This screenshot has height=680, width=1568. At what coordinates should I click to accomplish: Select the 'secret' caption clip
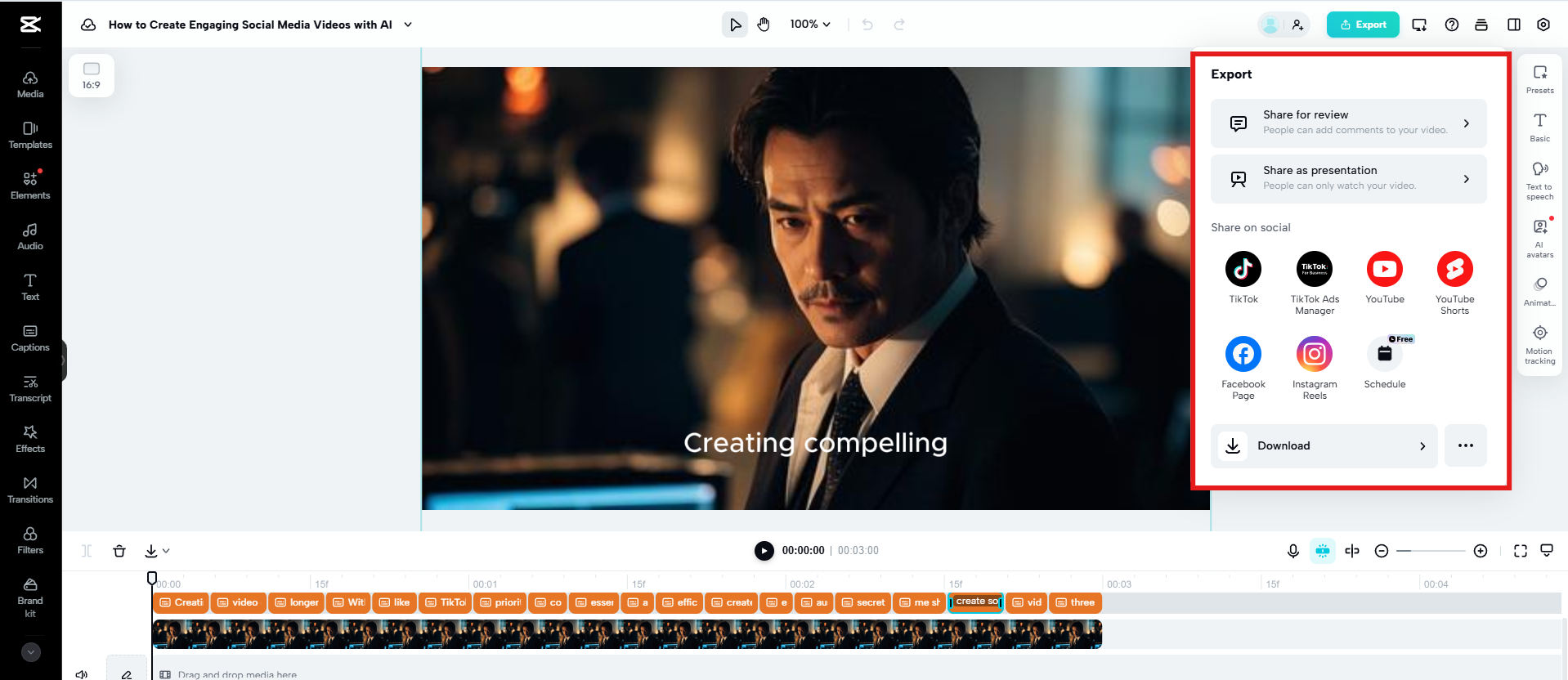tap(863, 602)
